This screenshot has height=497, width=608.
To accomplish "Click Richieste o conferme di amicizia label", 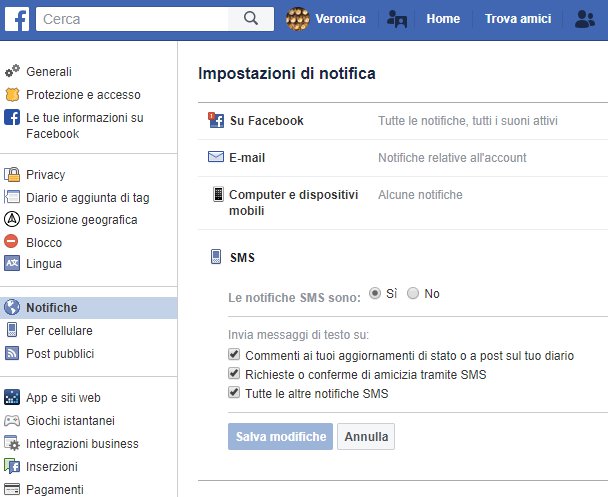I will pos(366,374).
